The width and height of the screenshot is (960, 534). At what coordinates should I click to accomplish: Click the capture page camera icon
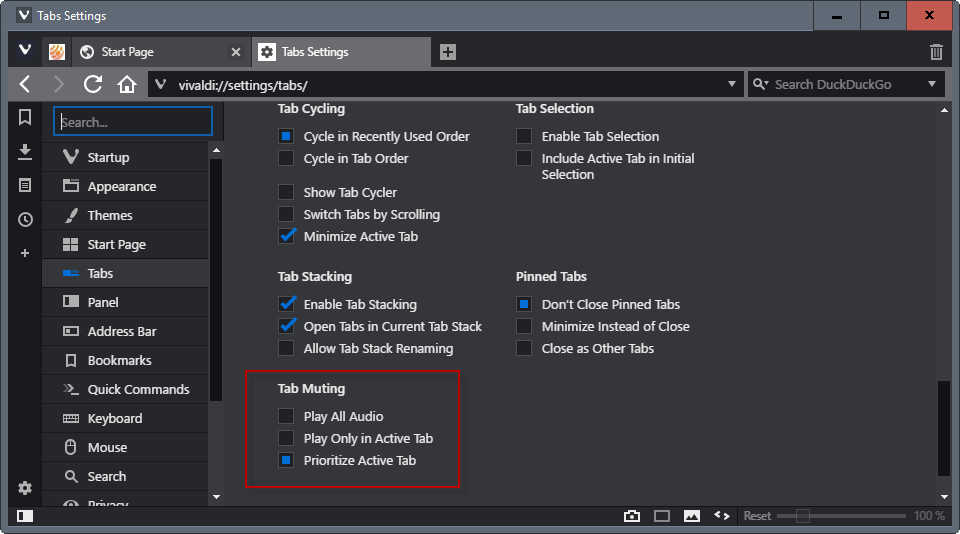[x=632, y=516]
